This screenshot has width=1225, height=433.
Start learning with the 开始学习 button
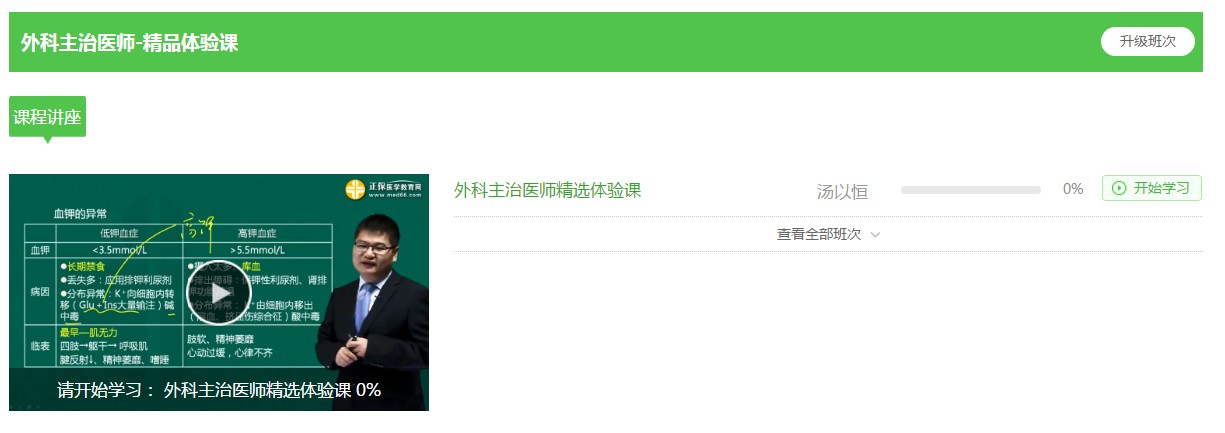(x=1151, y=188)
